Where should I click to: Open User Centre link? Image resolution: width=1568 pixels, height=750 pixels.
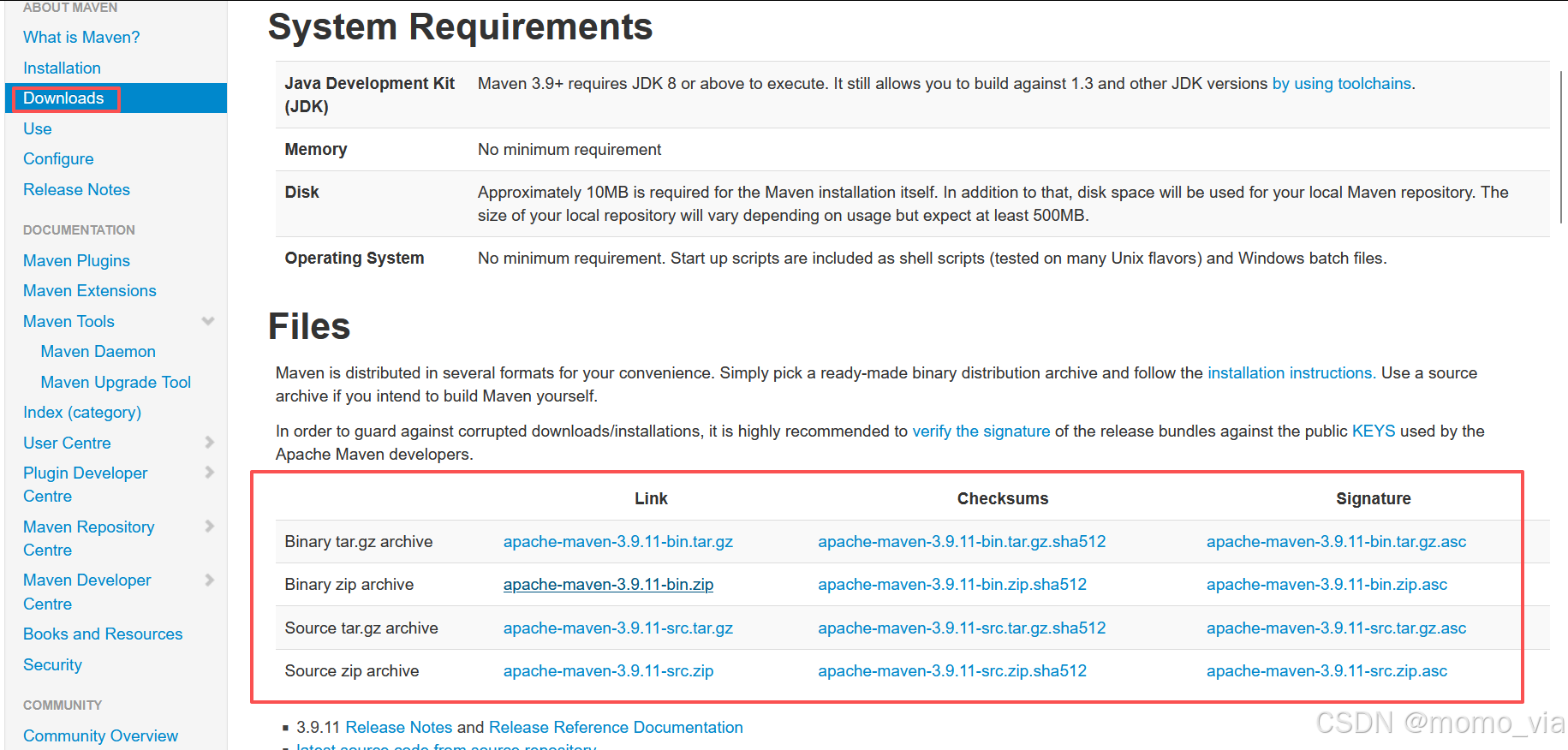coord(67,443)
